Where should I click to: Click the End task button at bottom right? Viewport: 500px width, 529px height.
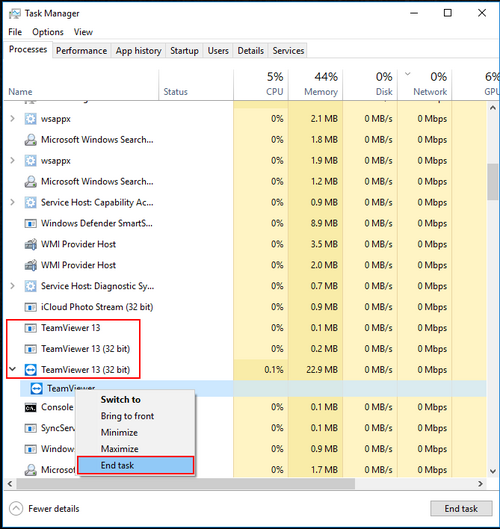tap(461, 508)
